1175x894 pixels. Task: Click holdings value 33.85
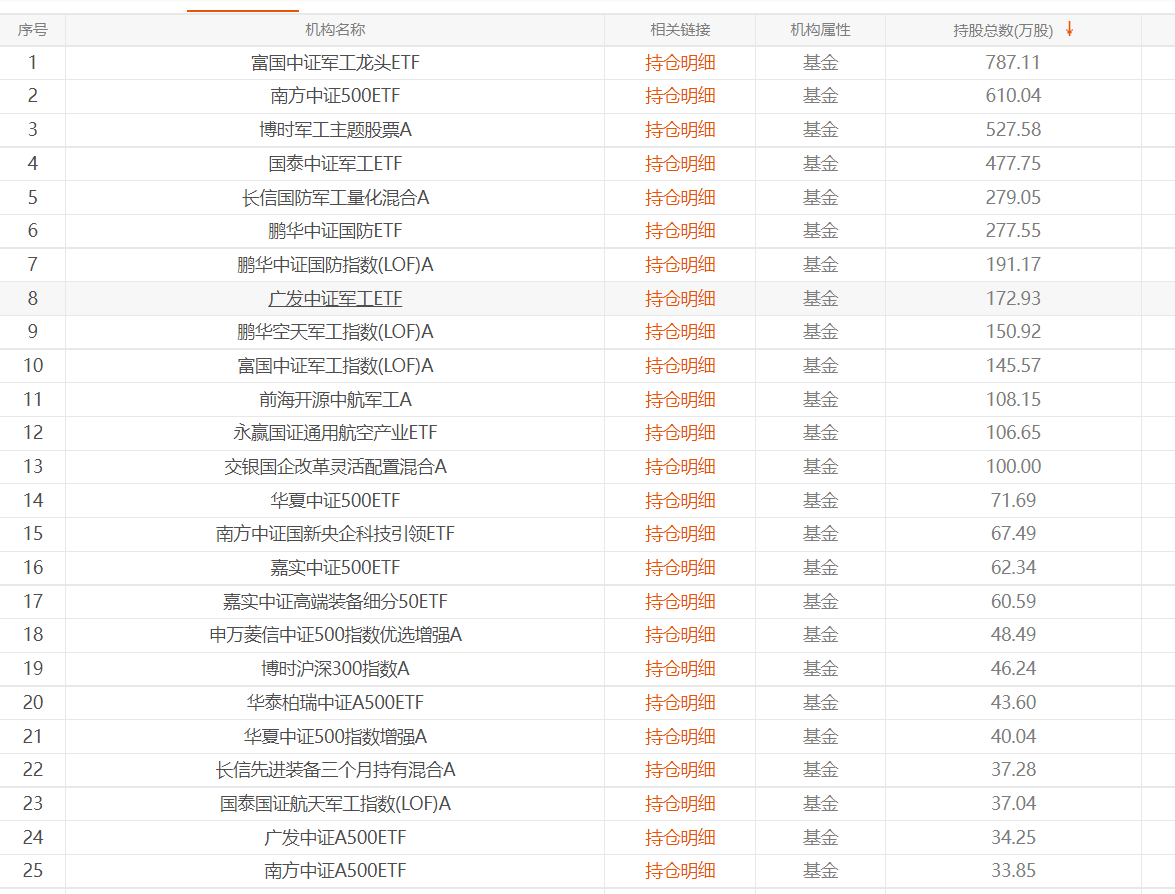pyautogui.click(x=1013, y=871)
